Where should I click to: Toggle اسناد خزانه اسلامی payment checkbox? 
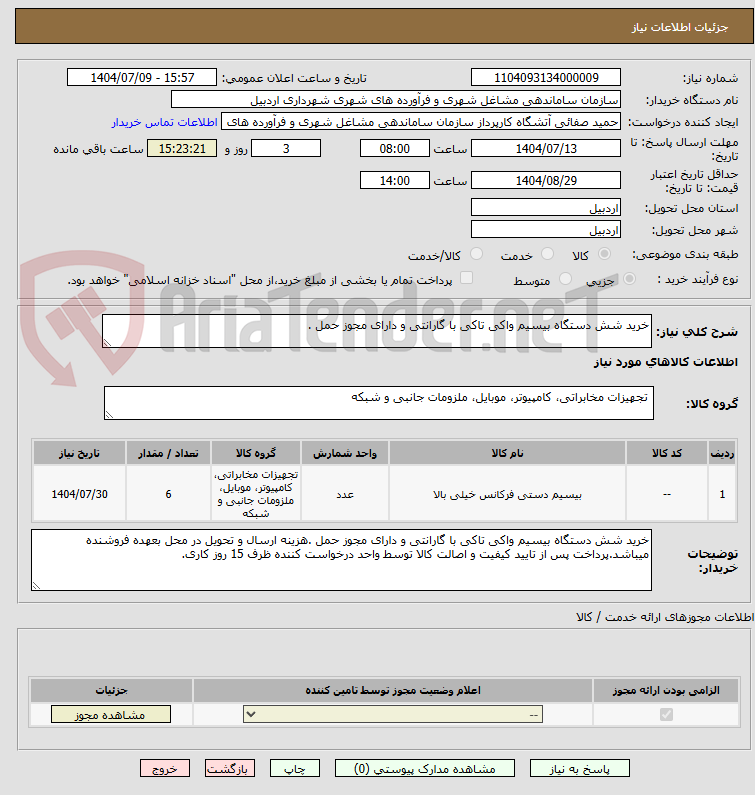pyautogui.click(x=466, y=278)
